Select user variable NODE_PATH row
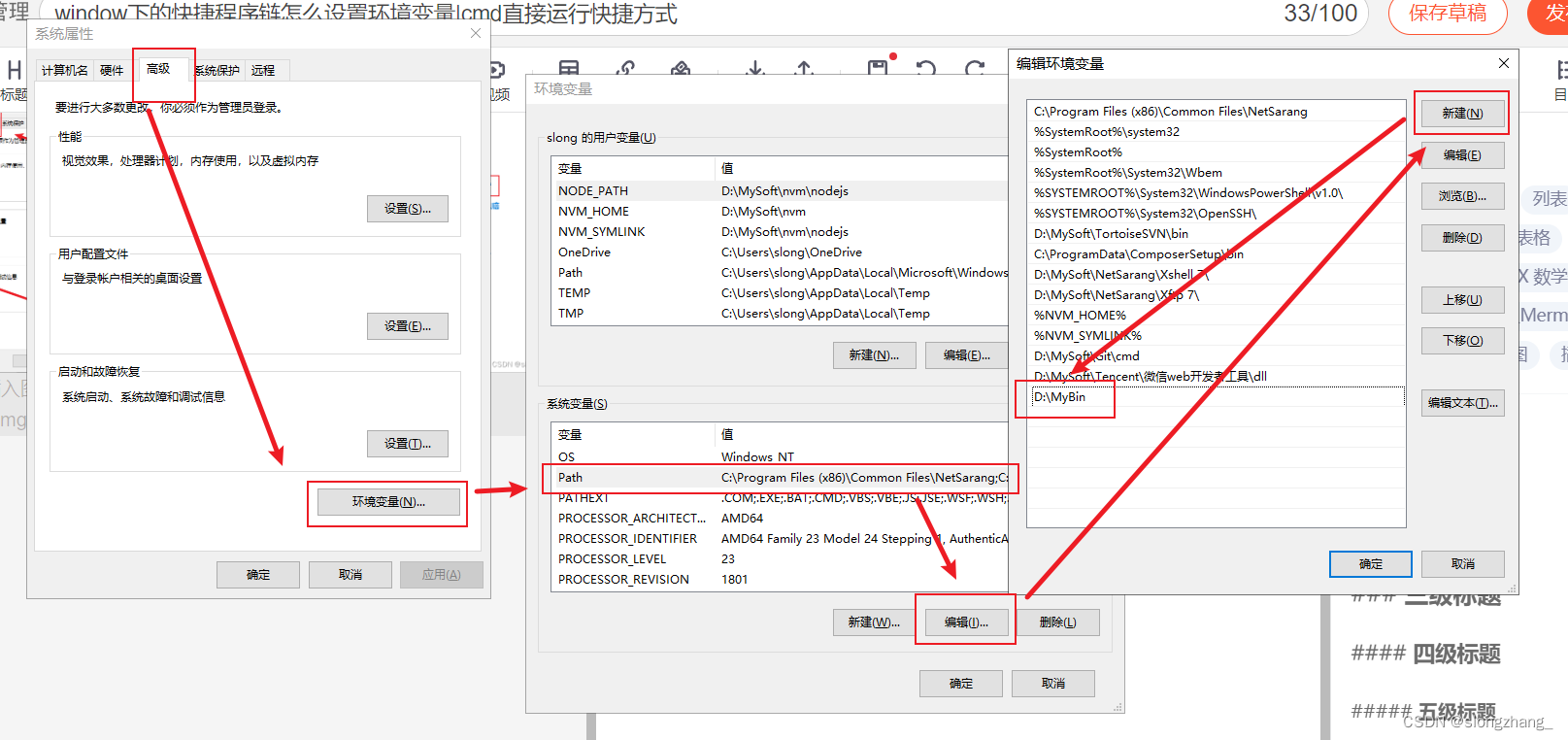Image resolution: width=1568 pixels, height=740 pixels. click(x=781, y=191)
